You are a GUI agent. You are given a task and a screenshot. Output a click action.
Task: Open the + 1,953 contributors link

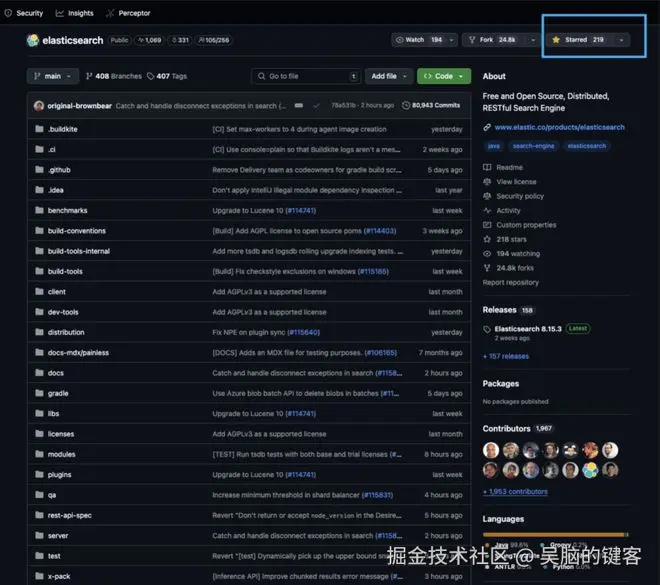515,492
